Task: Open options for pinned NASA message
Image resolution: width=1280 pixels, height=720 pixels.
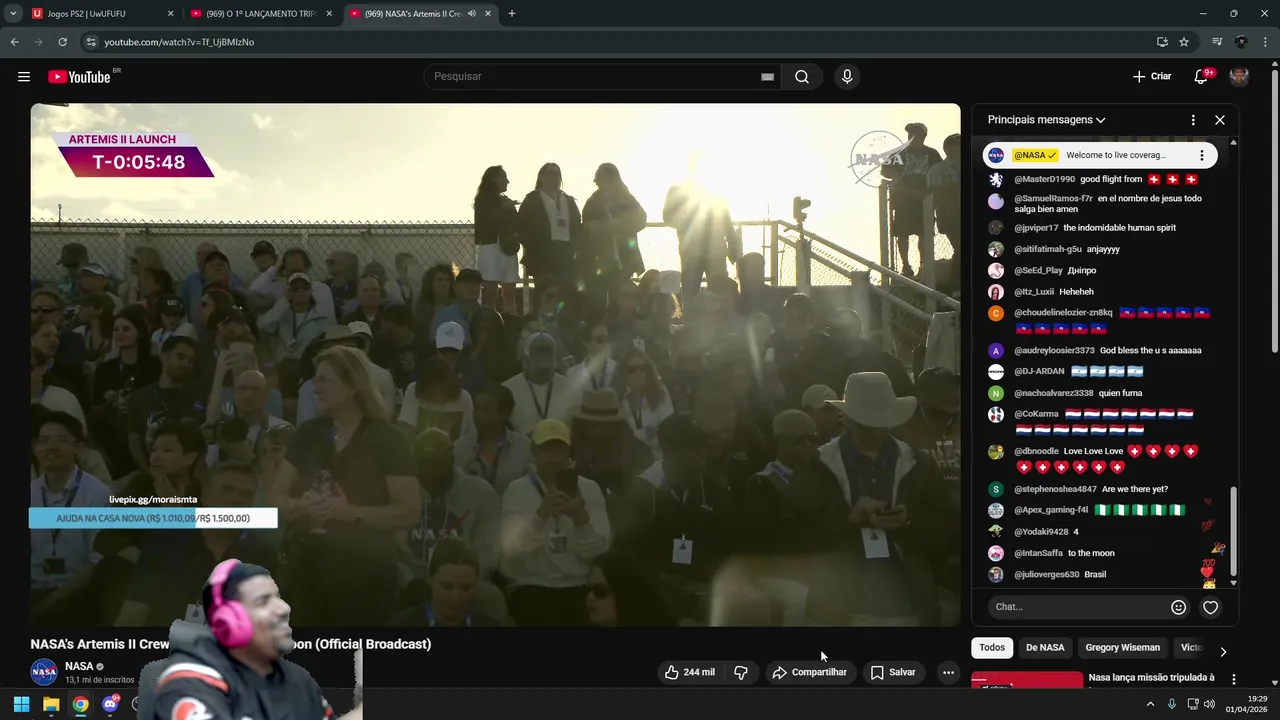Action: click(1202, 156)
